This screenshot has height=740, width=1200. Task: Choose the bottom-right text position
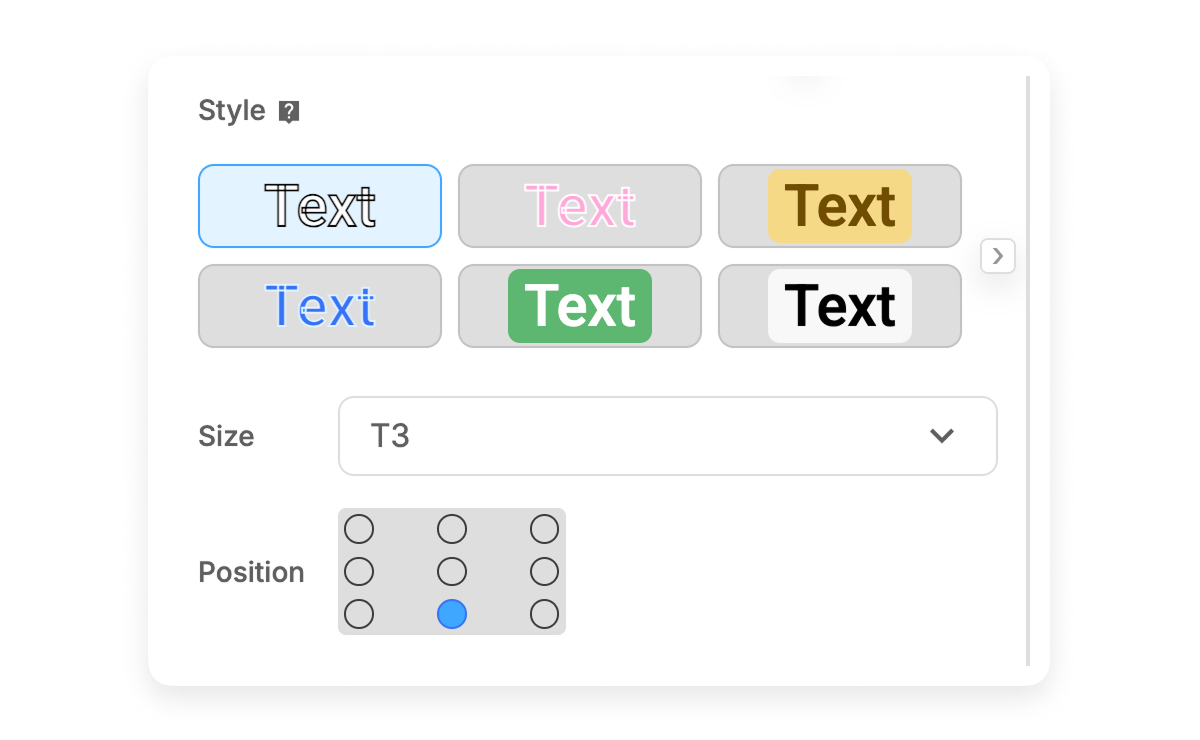[545, 614]
